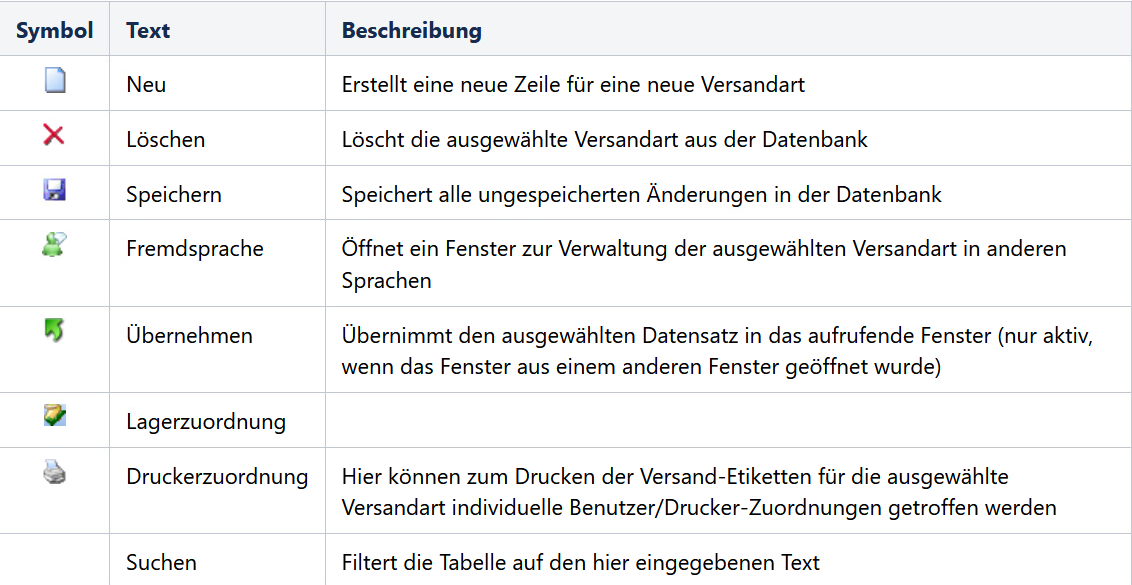Click the green arrow Übernehmen icon

pos(54,330)
